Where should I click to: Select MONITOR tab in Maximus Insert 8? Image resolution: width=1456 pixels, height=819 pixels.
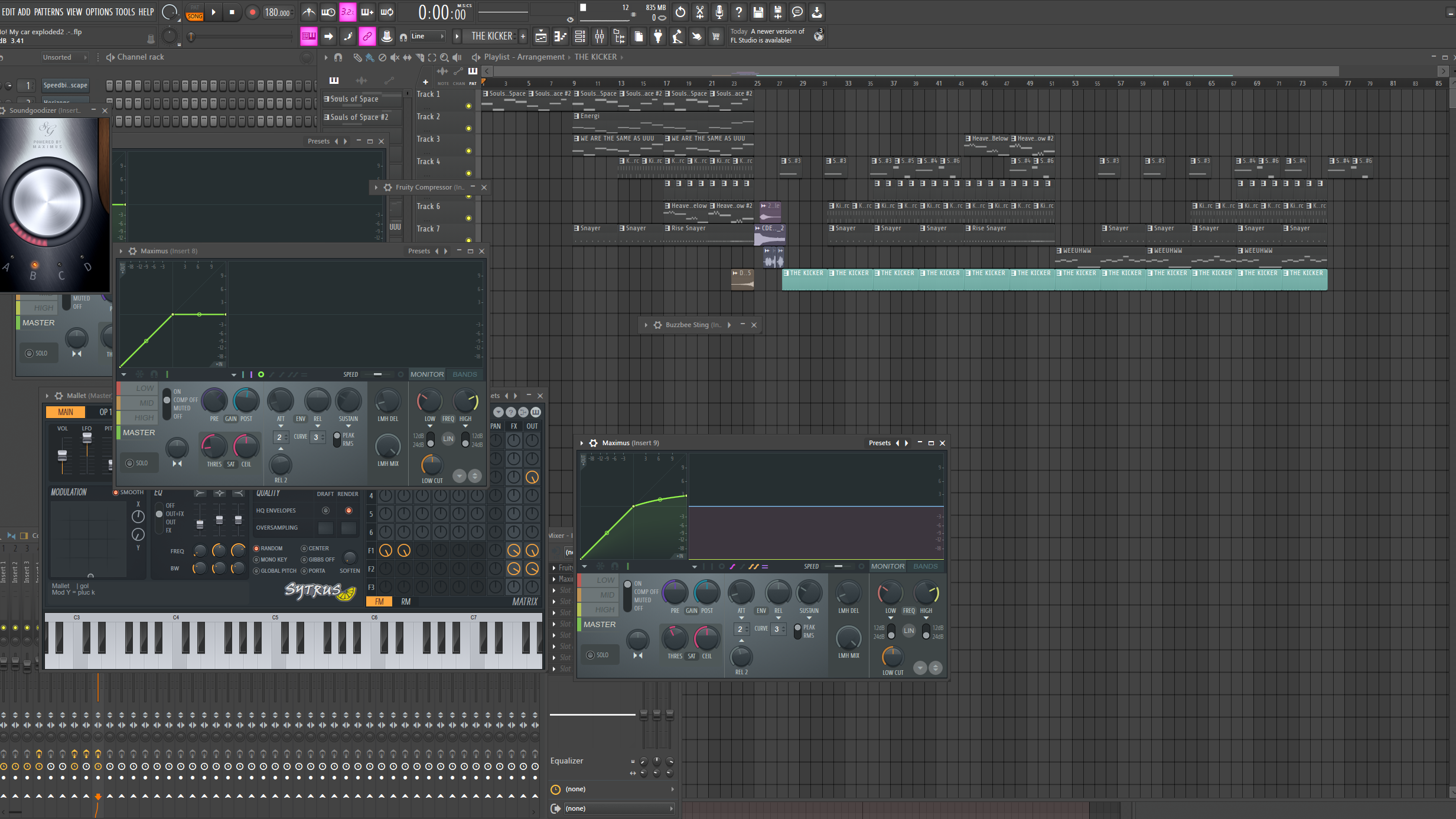pyautogui.click(x=427, y=374)
